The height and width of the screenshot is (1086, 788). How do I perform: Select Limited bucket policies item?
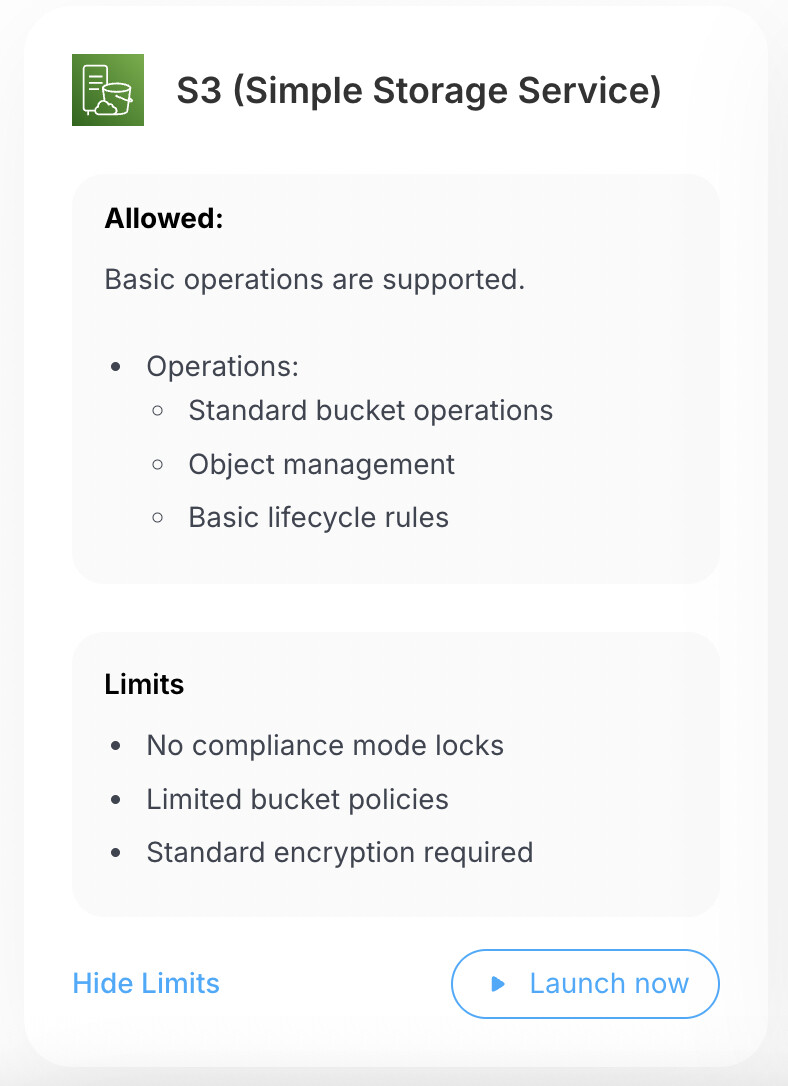298,800
